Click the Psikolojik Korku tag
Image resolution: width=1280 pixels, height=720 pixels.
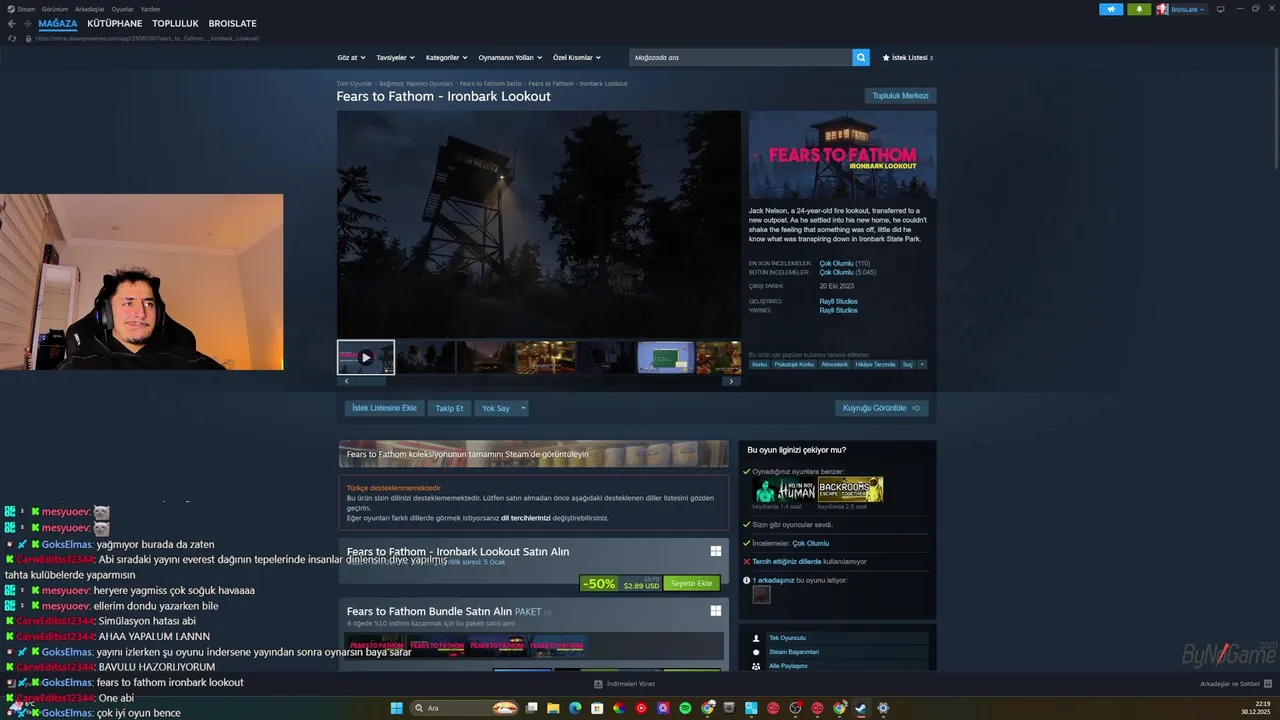794,364
